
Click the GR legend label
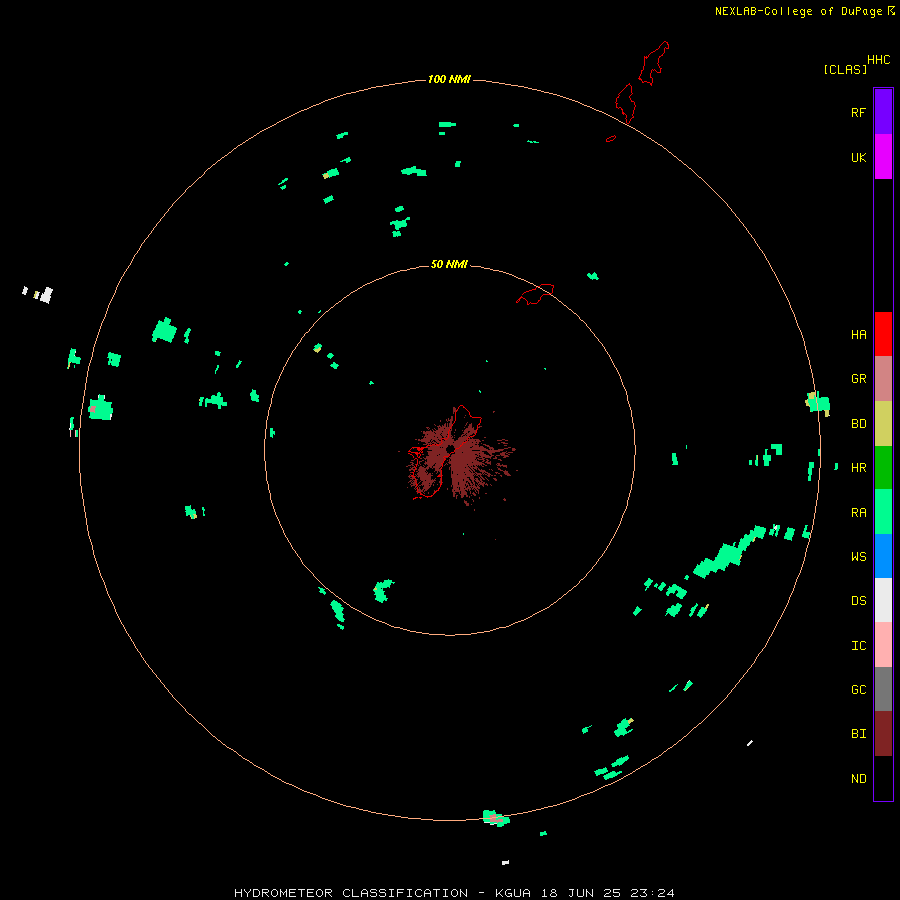(x=858, y=379)
